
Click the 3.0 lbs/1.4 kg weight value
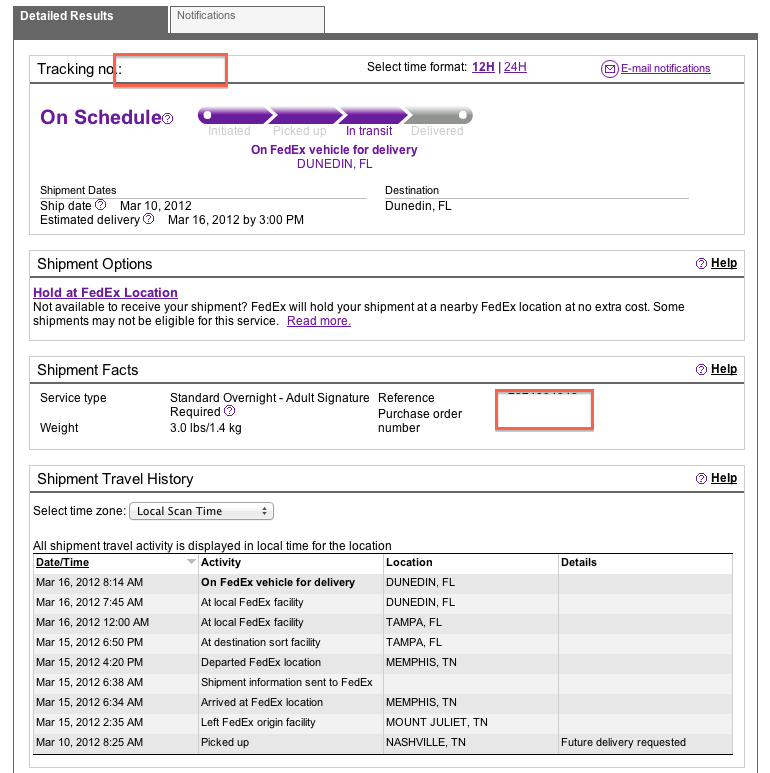[x=206, y=428]
